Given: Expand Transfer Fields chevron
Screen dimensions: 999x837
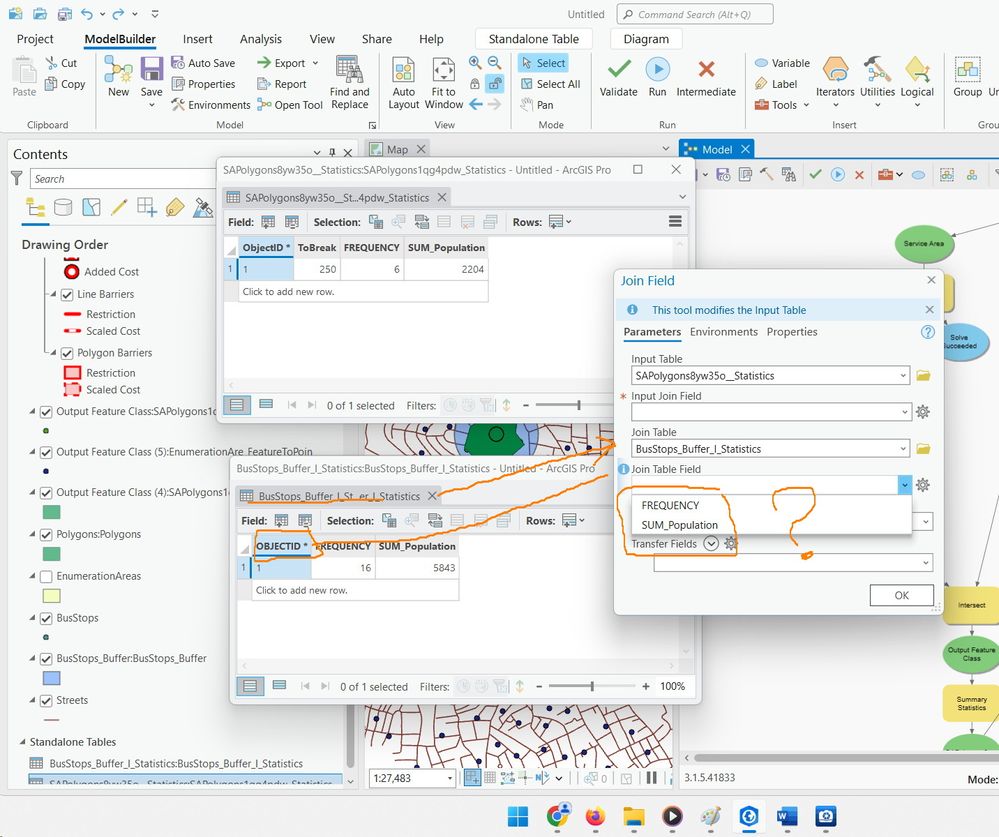Looking at the screenshot, I should pyautogui.click(x=711, y=544).
